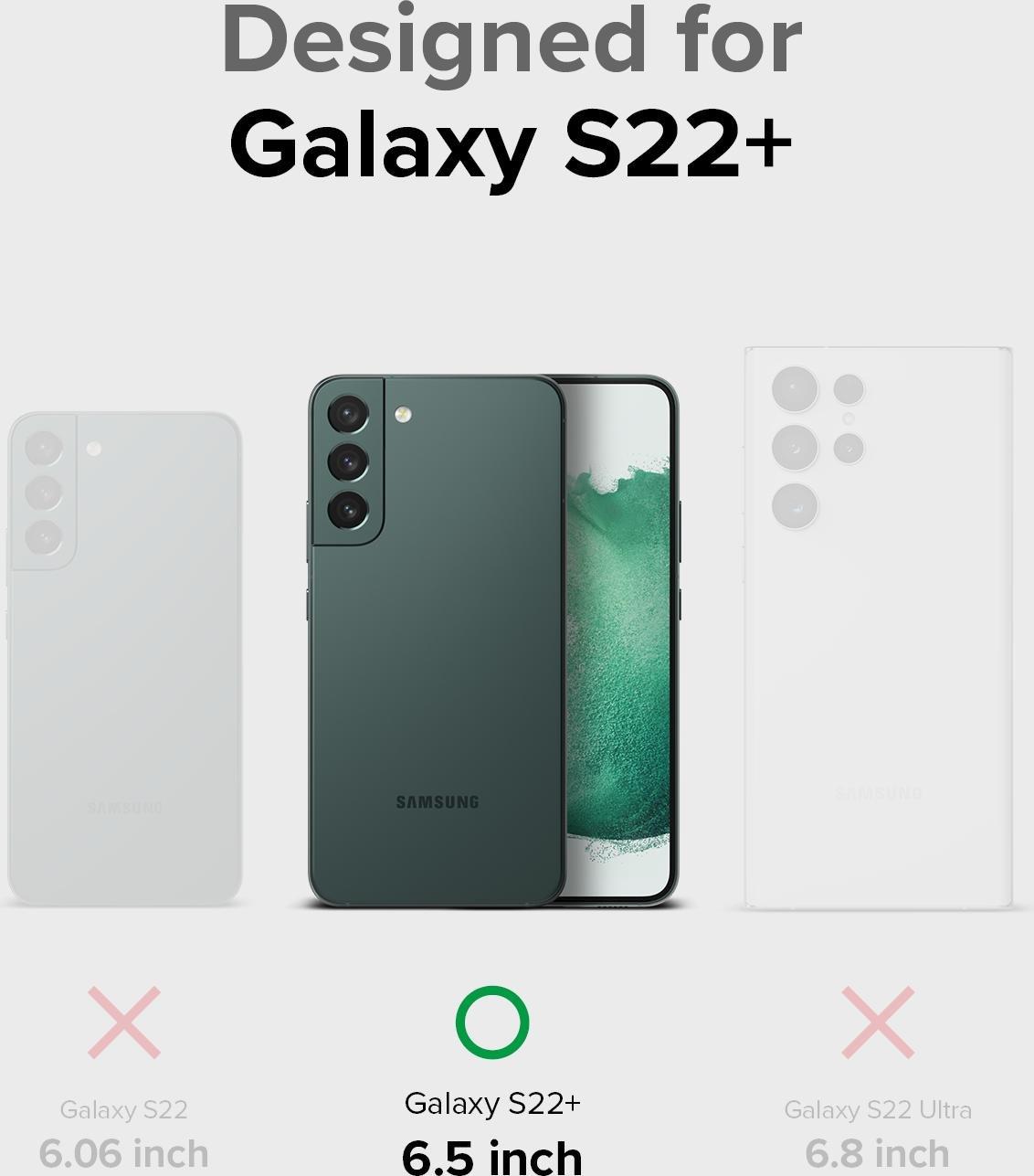
Task: Click the SAMSUNG logo on green phone
Action: (437, 802)
